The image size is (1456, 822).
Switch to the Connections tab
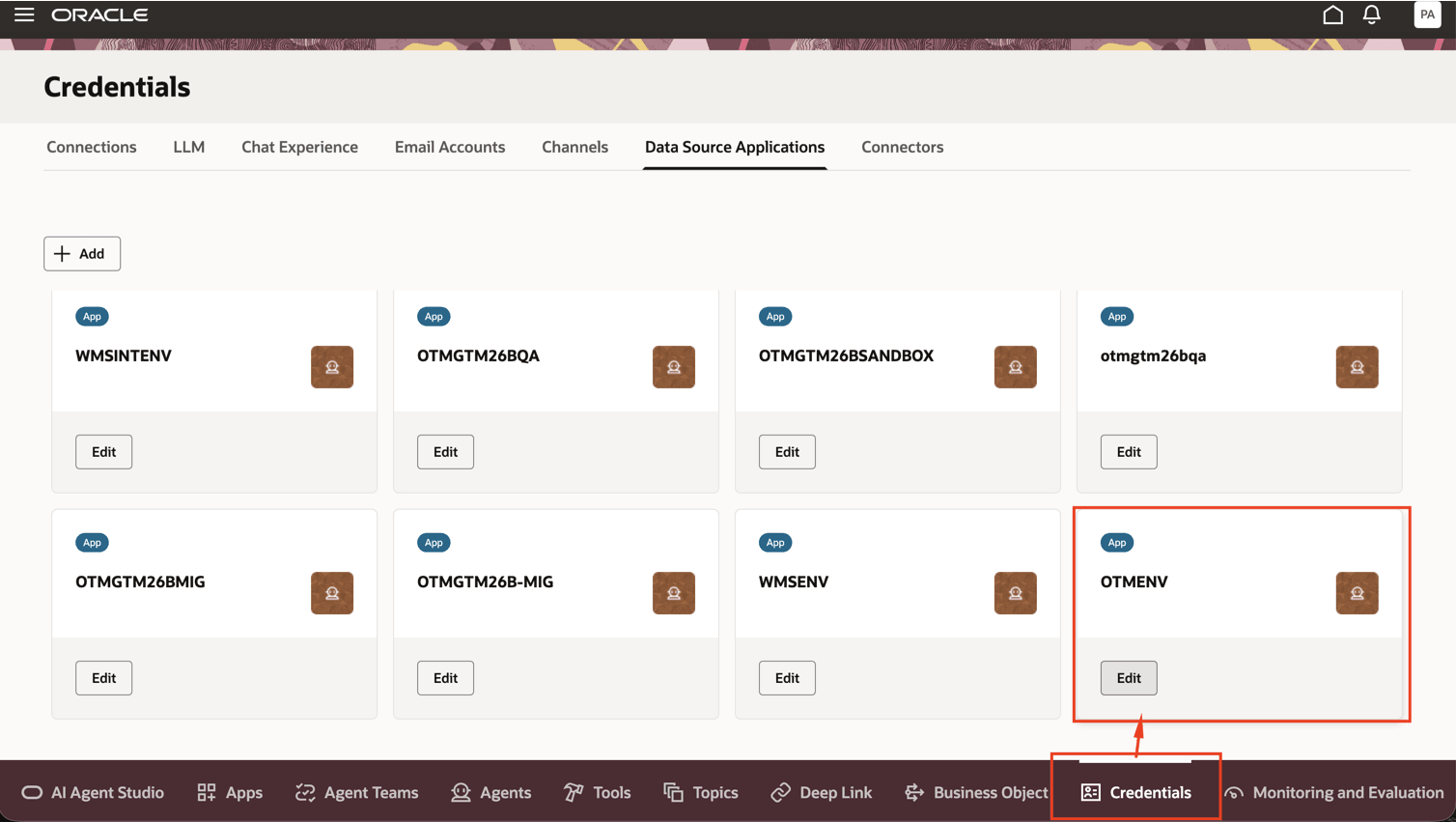click(91, 147)
